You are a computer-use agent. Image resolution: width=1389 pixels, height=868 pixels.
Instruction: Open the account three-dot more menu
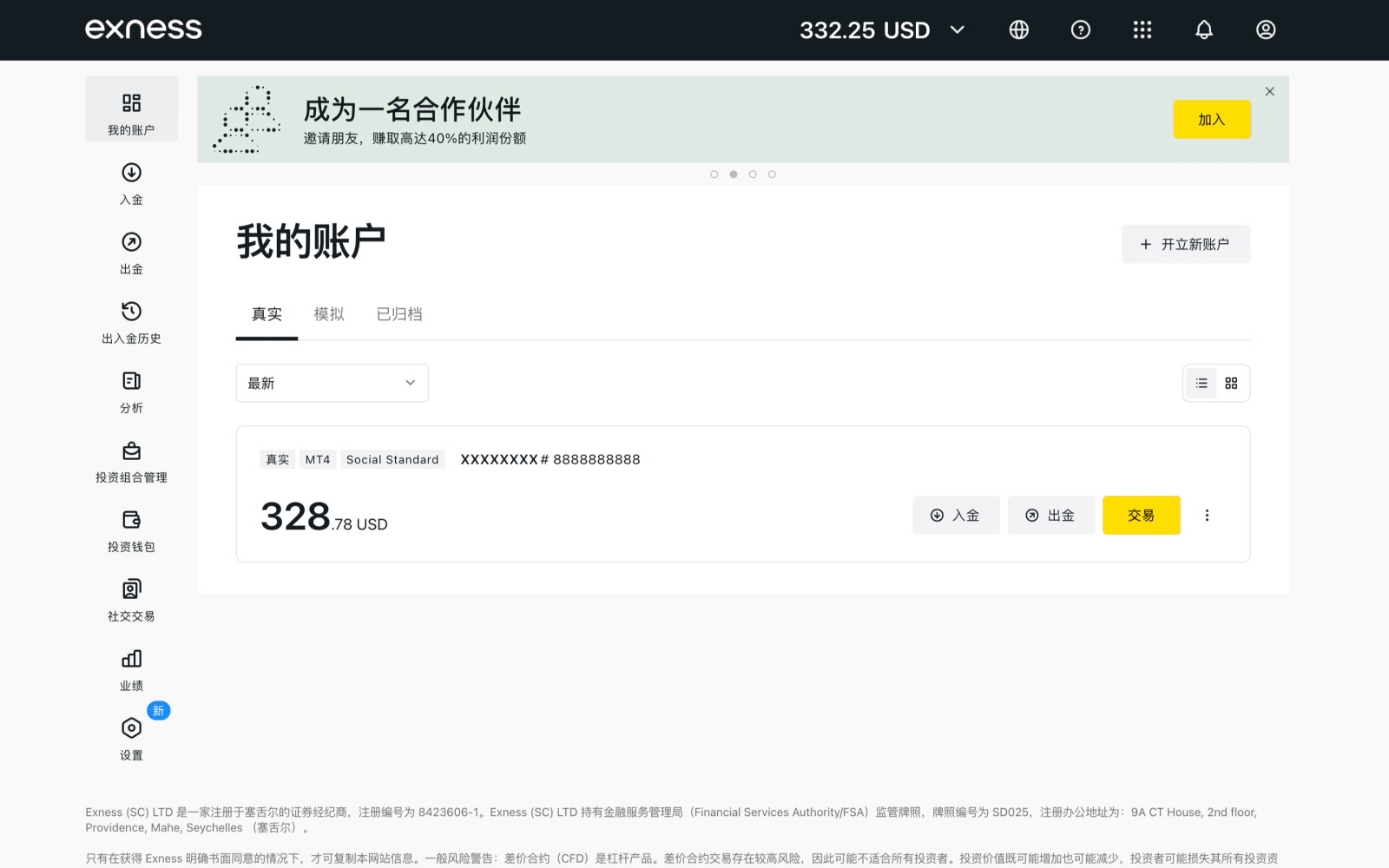click(x=1207, y=516)
